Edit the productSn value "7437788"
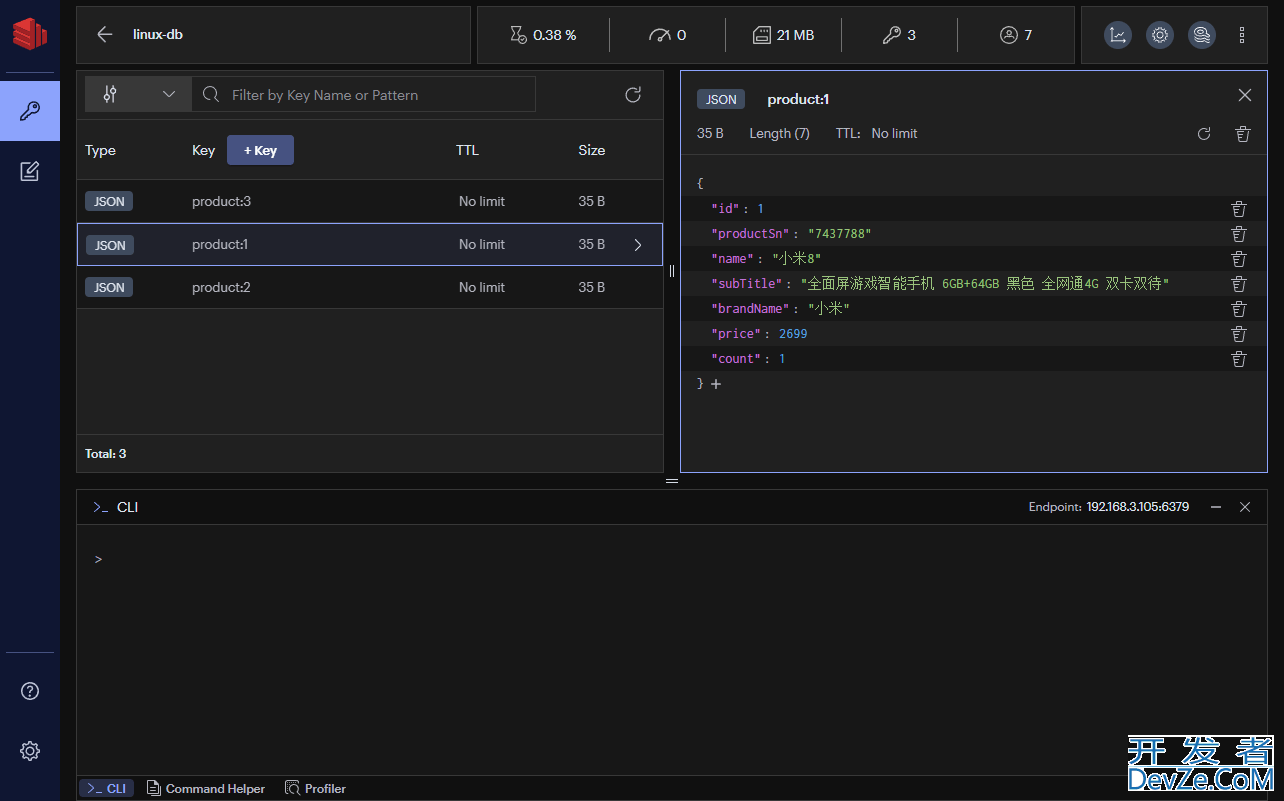 (x=840, y=234)
